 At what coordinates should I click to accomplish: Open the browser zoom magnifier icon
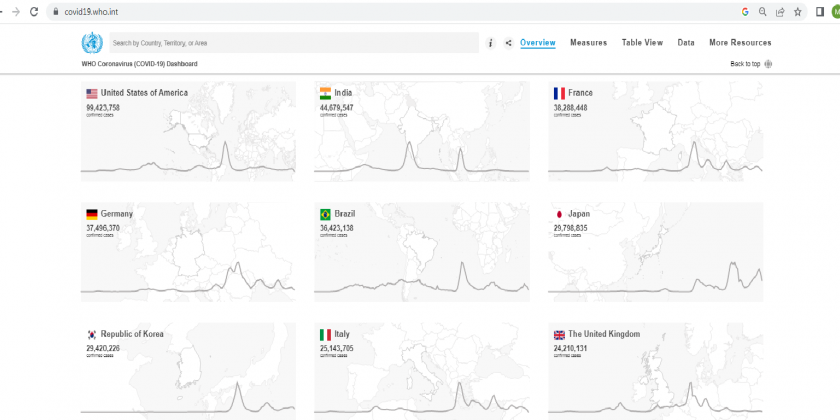762,12
